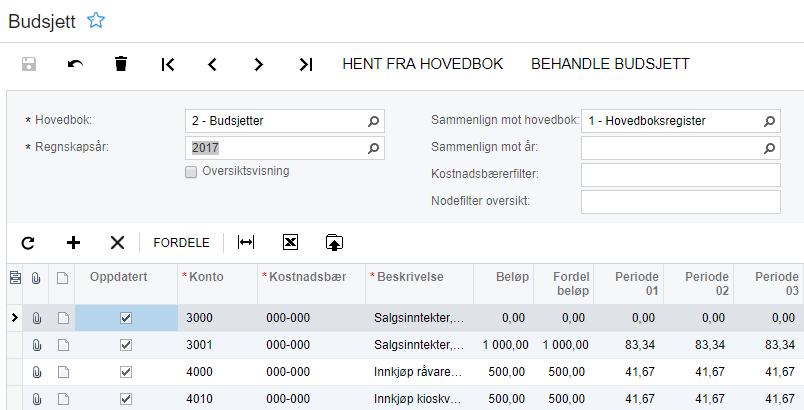Click the Kostnadsbærerfilter input field
Viewport: 804px width, 410px height.
[x=680, y=175]
